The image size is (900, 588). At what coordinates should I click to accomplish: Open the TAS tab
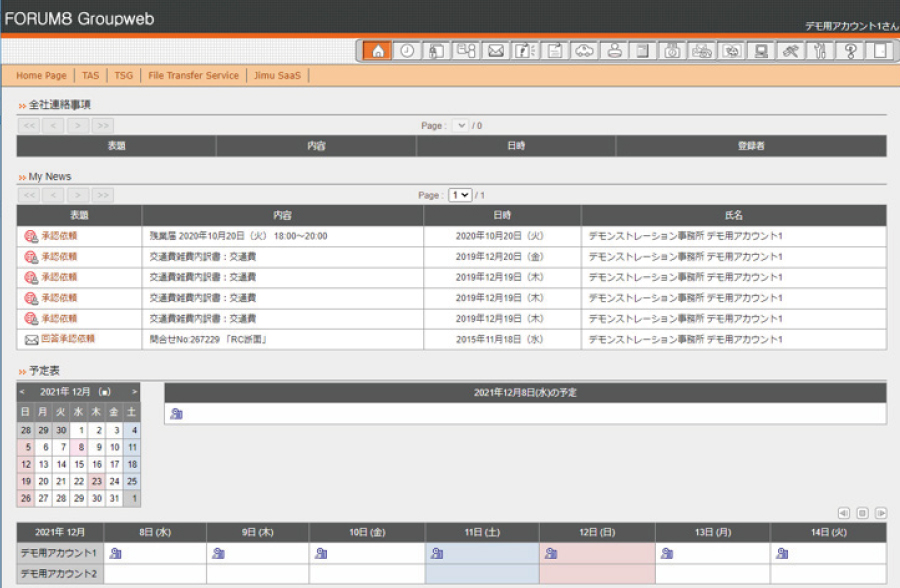[x=91, y=75]
